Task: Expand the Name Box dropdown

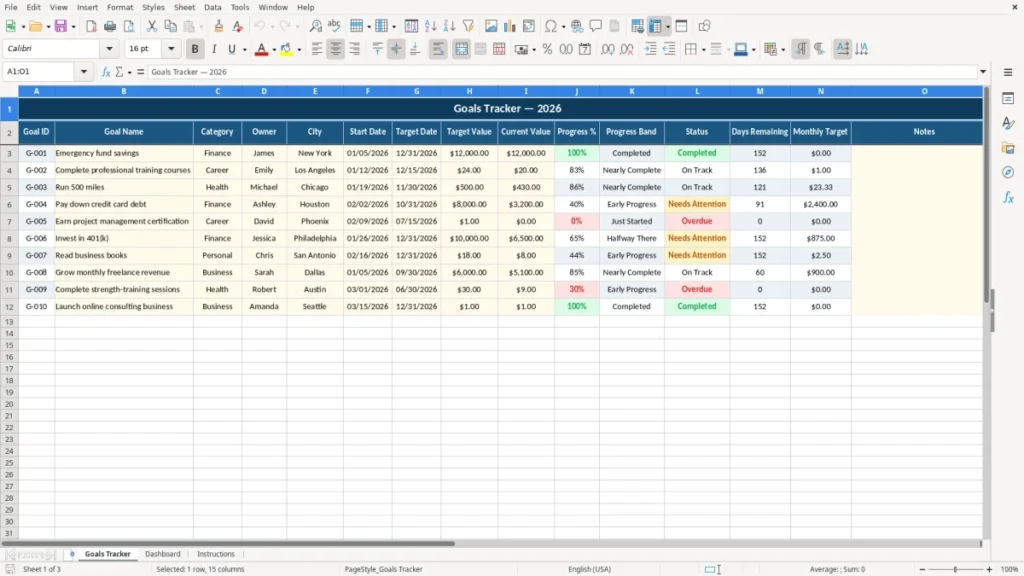Action: coord(84,72)
